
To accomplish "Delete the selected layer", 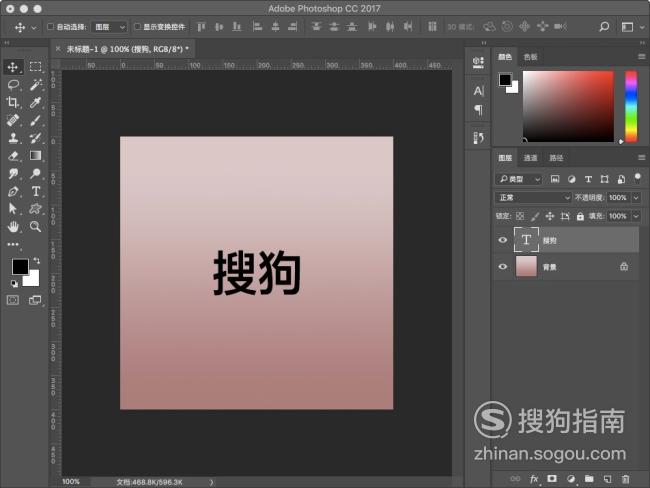I will tap(626, 479).
